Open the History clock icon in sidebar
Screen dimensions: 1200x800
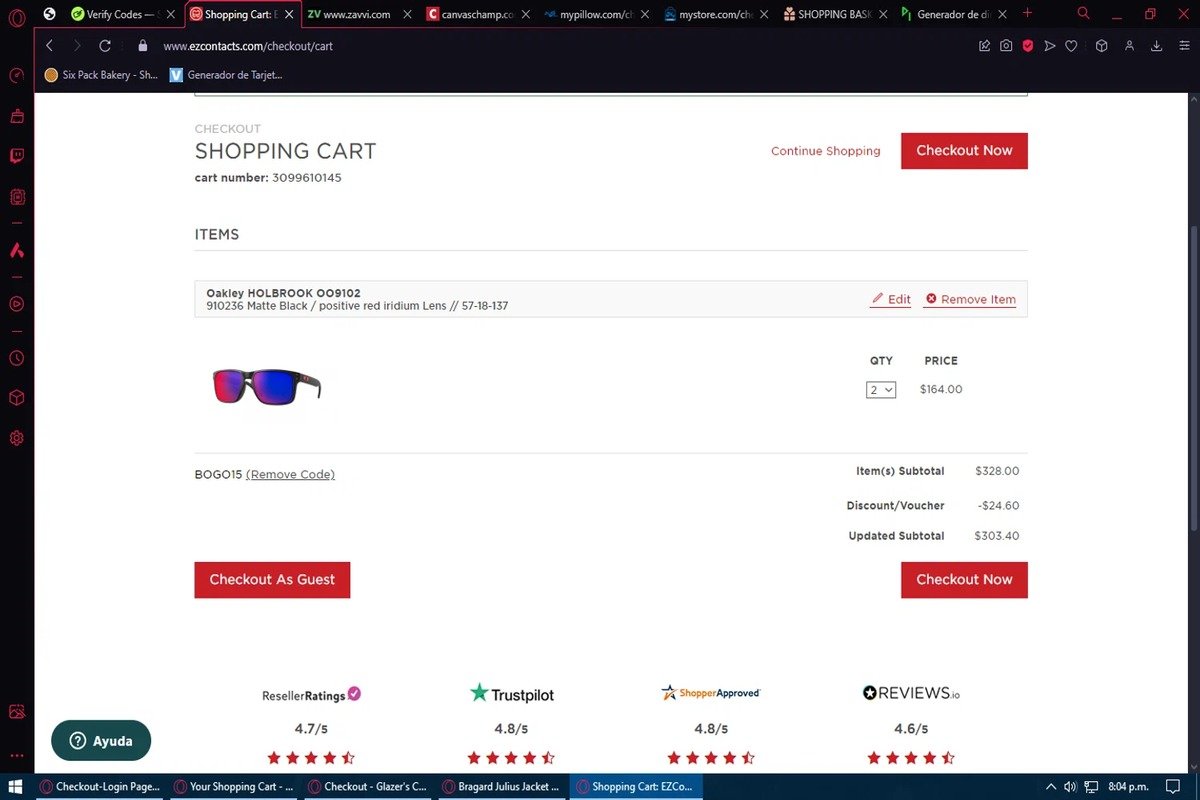16,358
